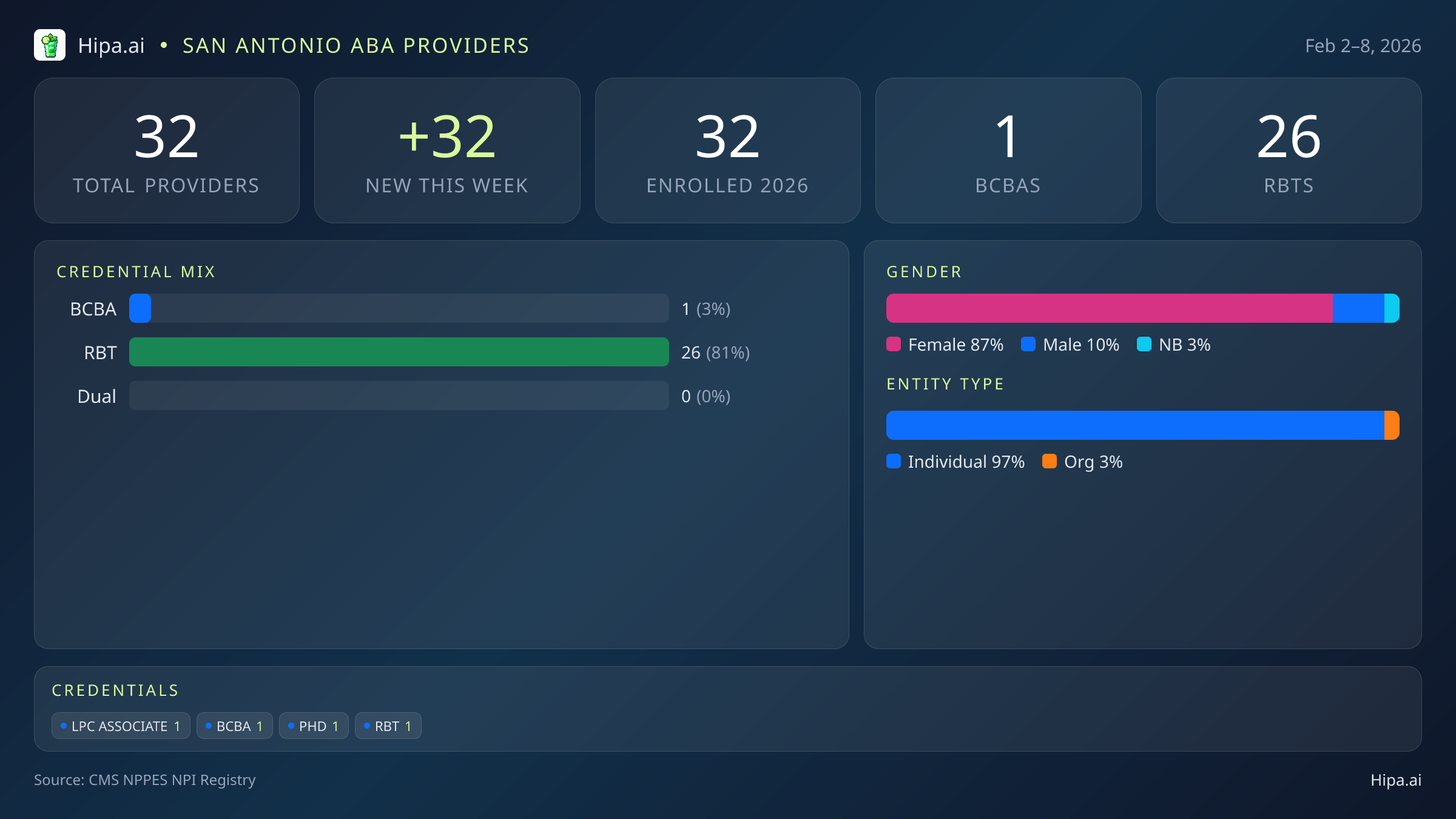Click the blue dot on LPC ASSOCIATE chip

coord(63,725)
